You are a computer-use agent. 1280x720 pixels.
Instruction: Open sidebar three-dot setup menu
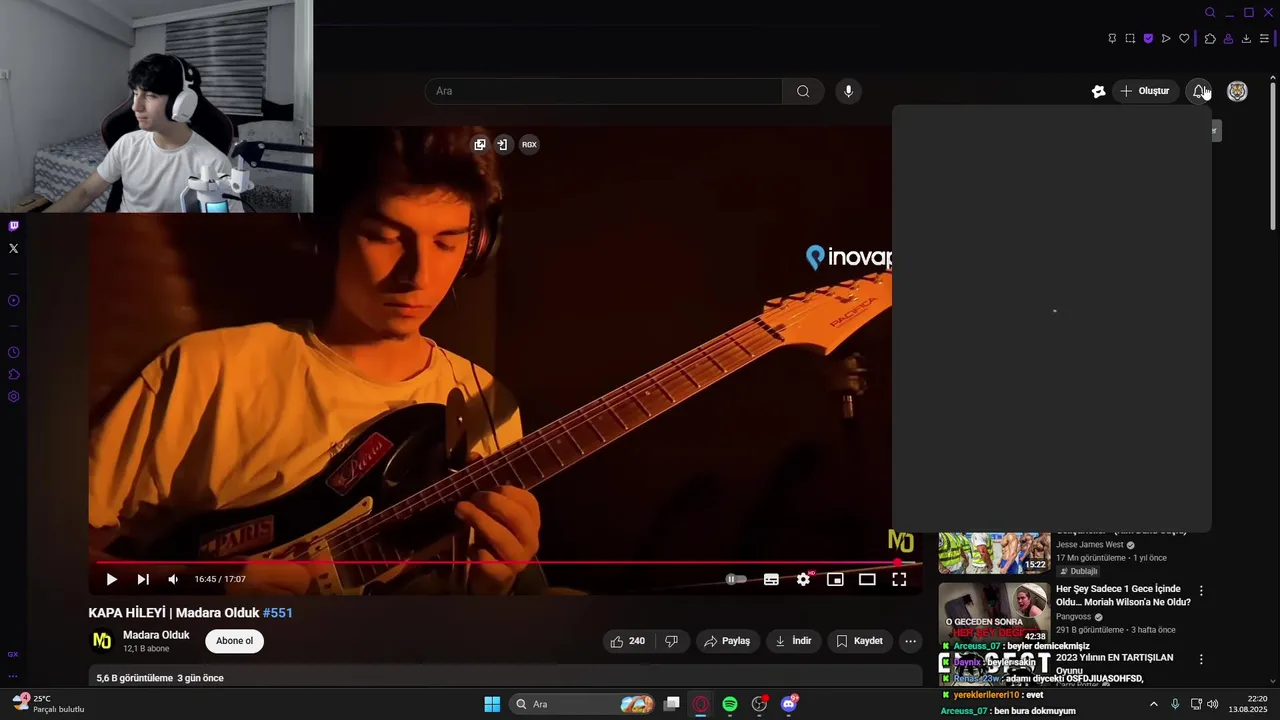[13, 676]
